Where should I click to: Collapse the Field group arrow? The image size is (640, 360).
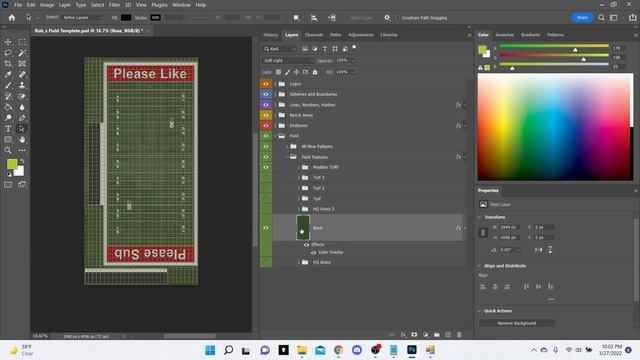(276, 136)
